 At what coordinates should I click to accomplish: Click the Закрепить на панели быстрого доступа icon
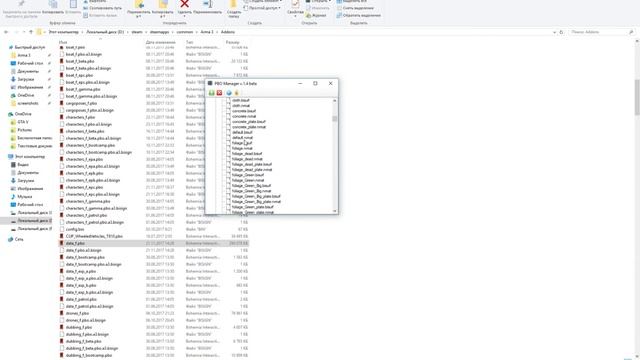(x=22, y=4)
